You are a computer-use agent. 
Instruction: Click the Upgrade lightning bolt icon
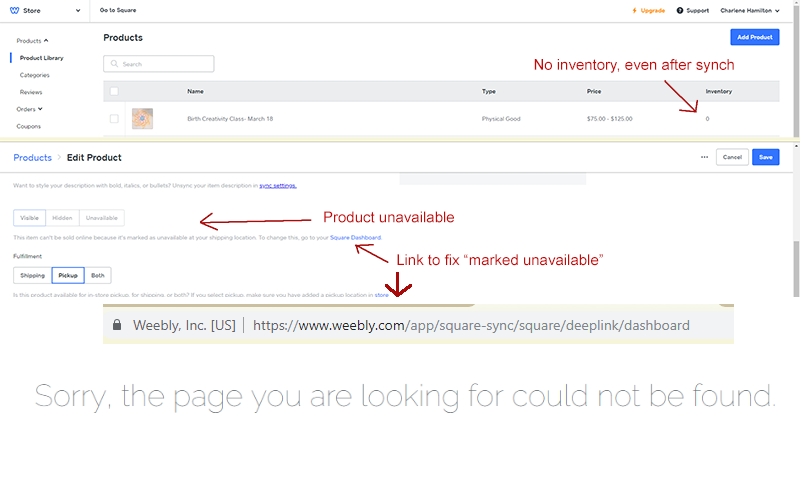[634, 10]
